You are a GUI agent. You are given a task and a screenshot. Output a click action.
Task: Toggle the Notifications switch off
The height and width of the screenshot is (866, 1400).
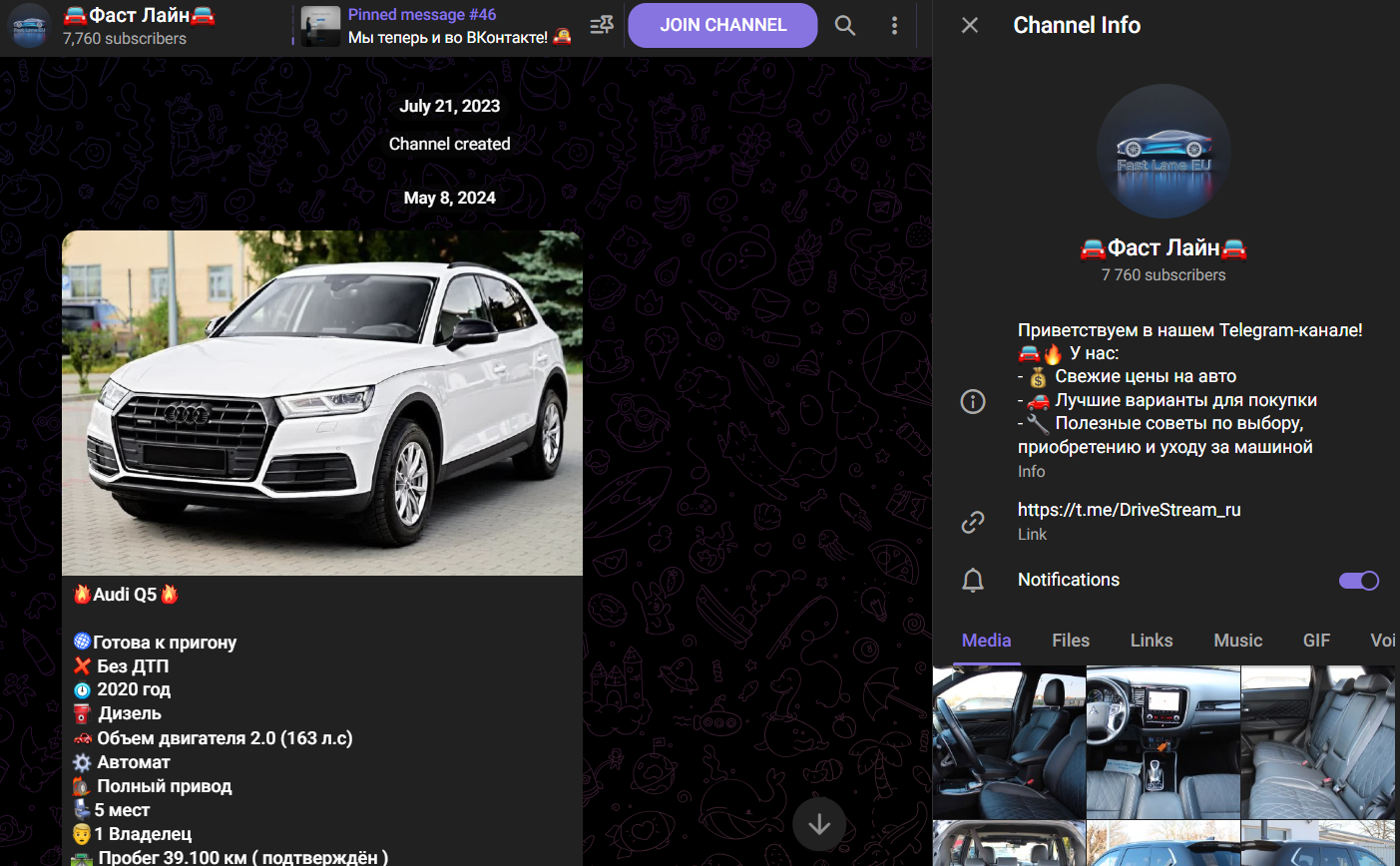pos(1358,581)
